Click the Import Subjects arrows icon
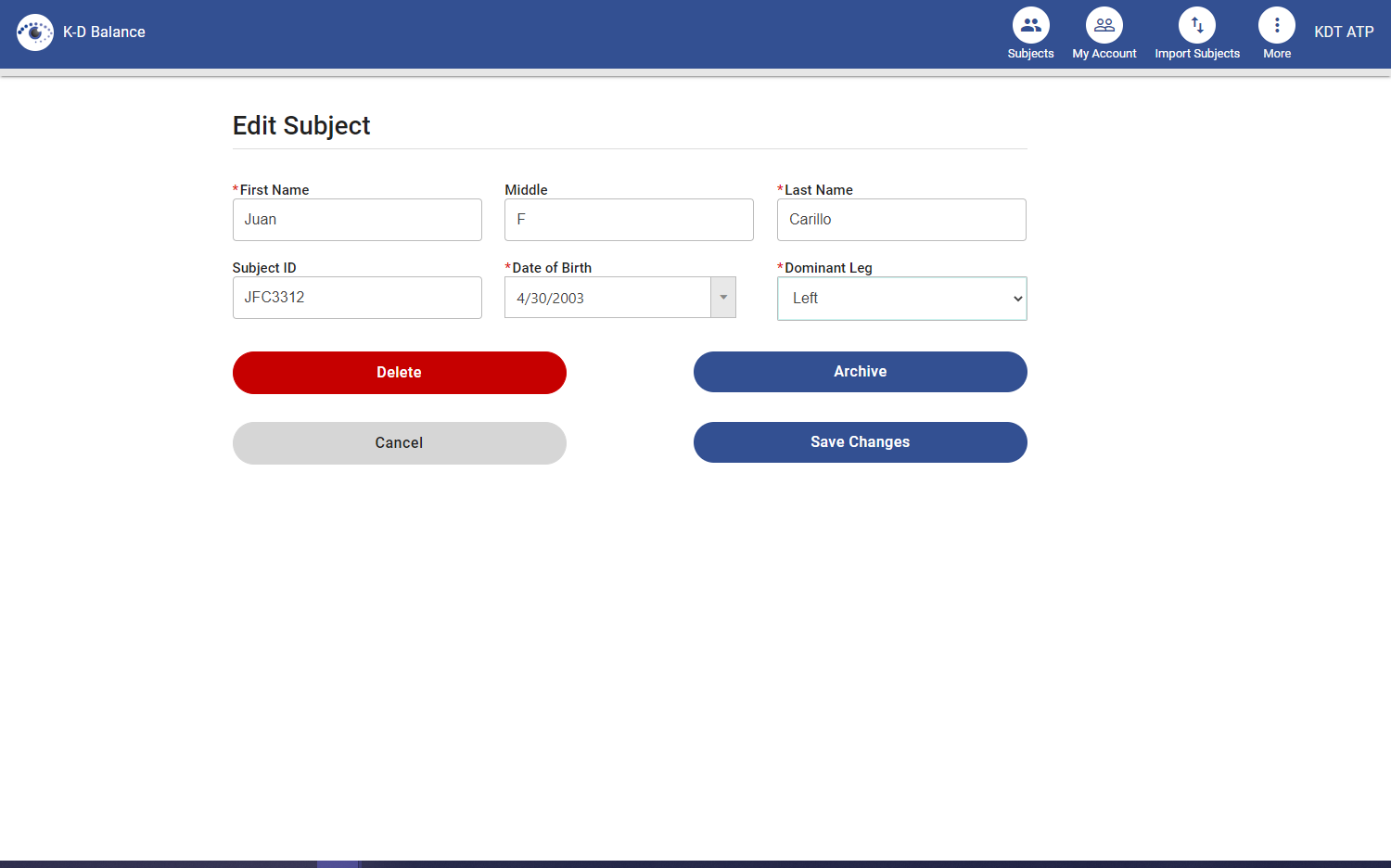1391x868 pixels. coord(1196,25)
